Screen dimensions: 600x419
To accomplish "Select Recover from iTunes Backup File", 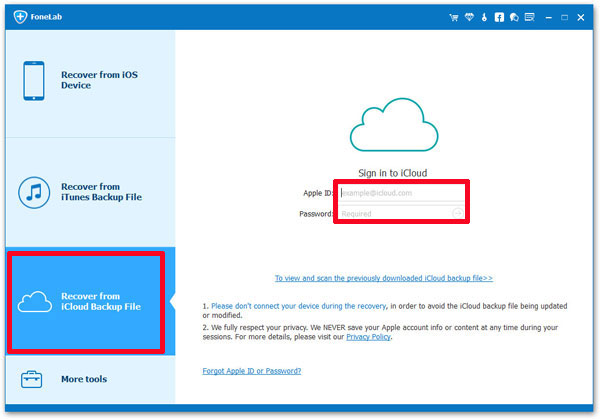I will click(90, 192).
